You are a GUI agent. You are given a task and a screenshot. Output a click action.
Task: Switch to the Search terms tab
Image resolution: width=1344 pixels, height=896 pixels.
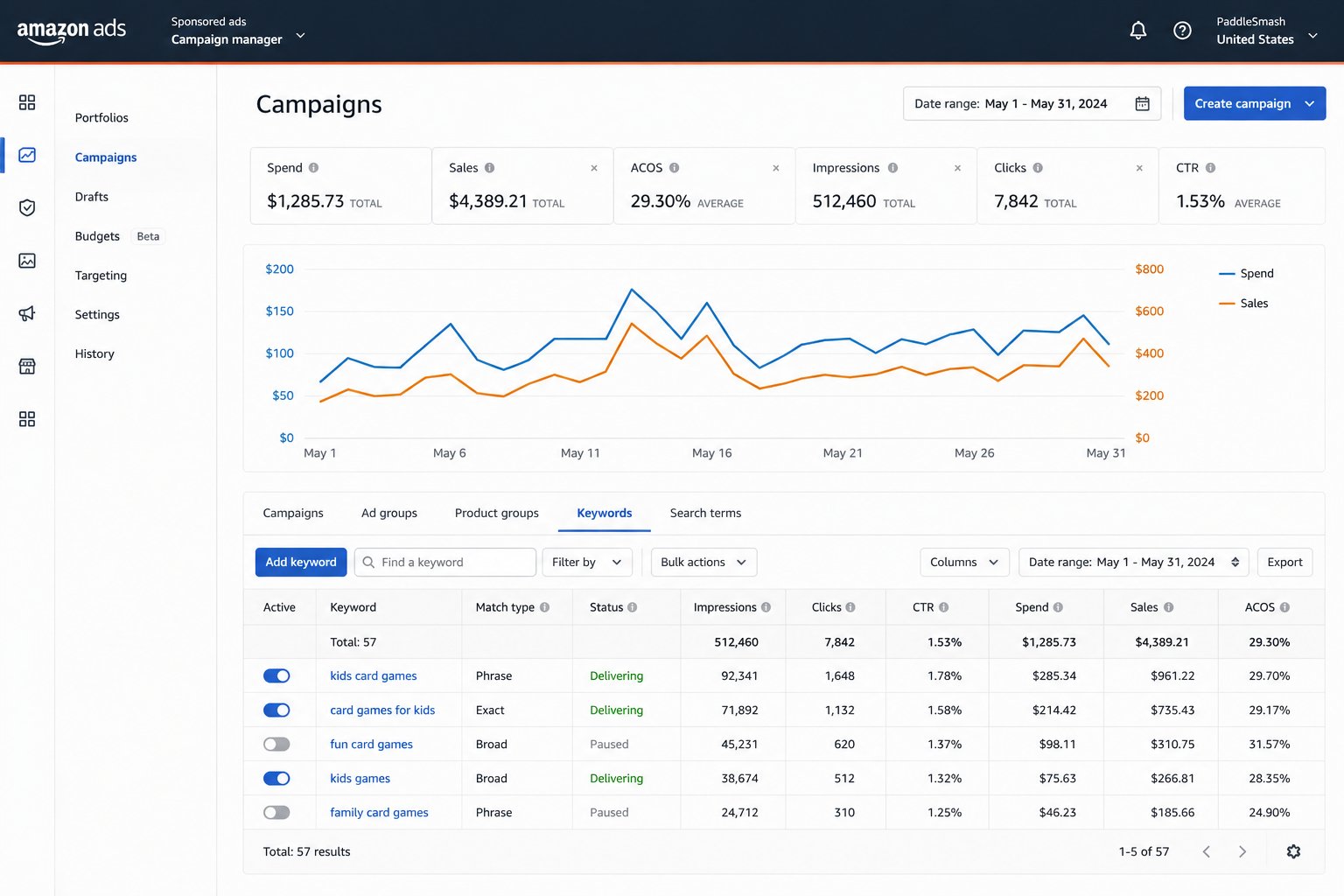click(705, 513)
